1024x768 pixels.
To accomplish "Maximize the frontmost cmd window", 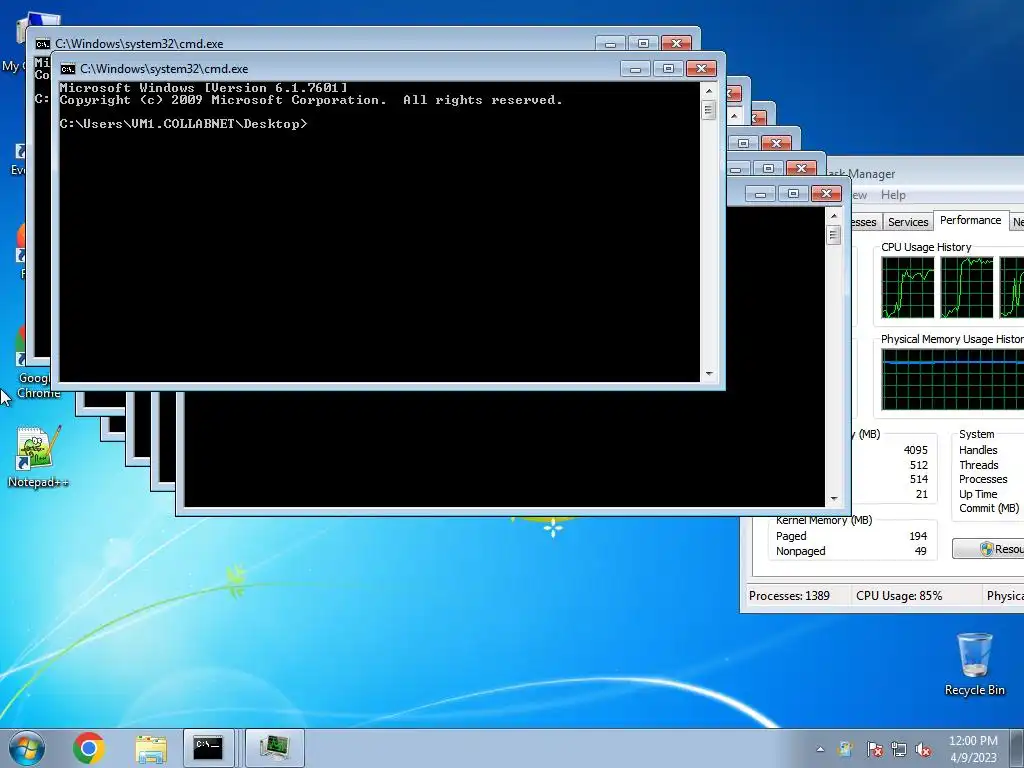I will (668, 69).
